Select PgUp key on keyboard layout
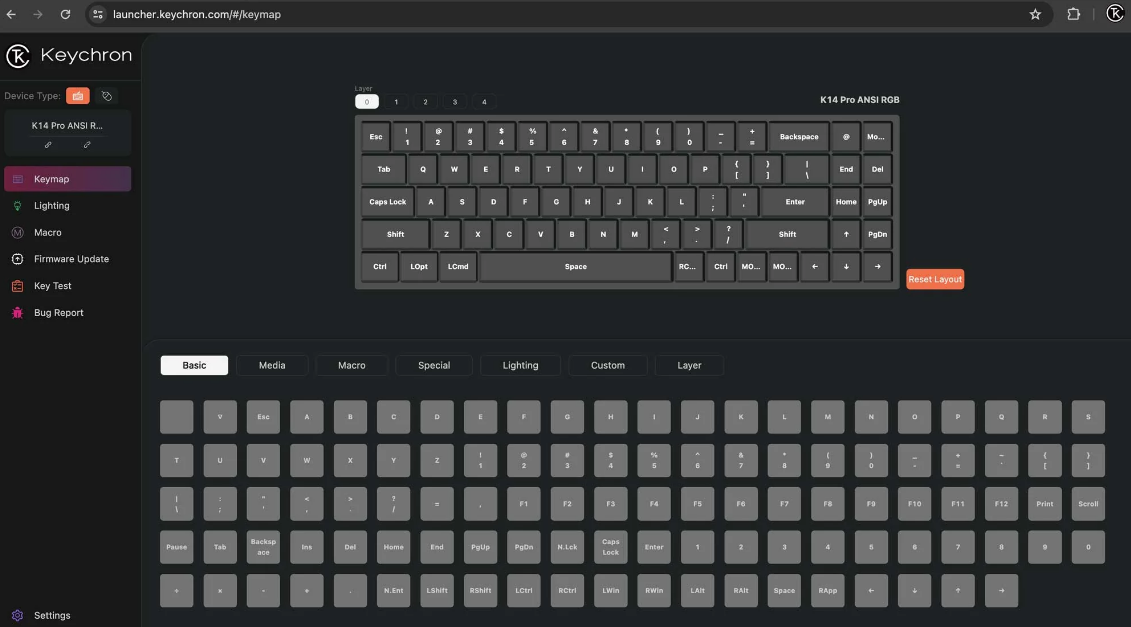Screen dimensions: 1131x627 coord(877,202)
